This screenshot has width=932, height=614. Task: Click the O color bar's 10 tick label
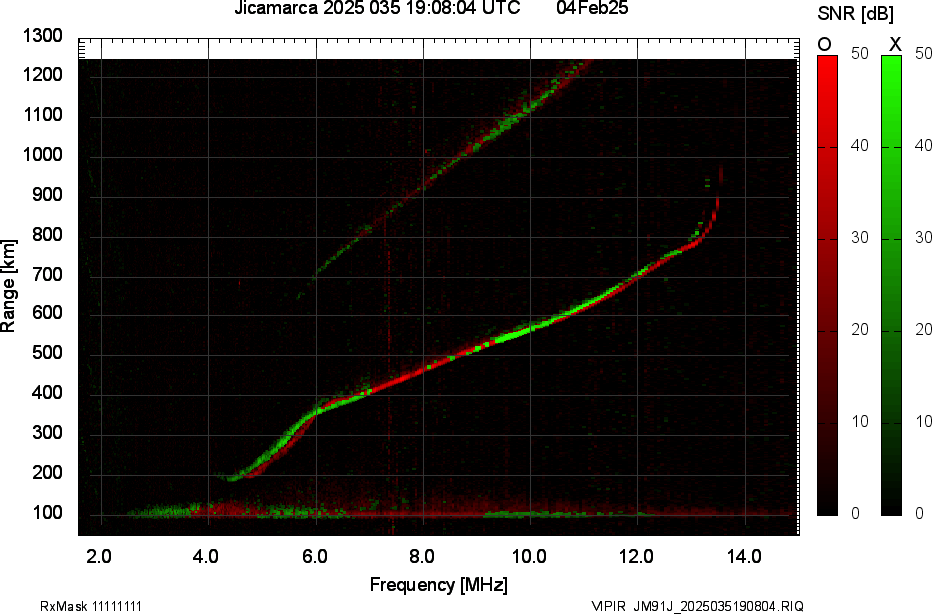click(x=859, y=422)
